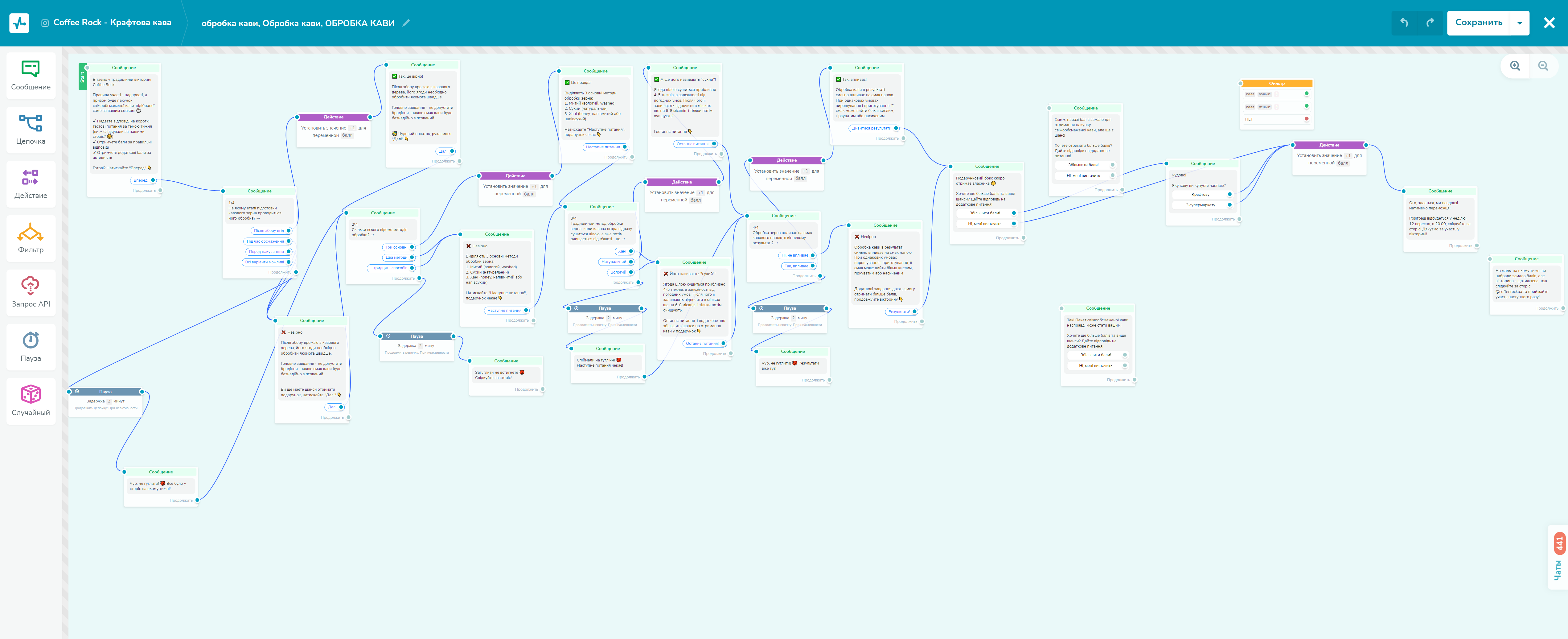Select the Действие block tool in sidebar

31,184
